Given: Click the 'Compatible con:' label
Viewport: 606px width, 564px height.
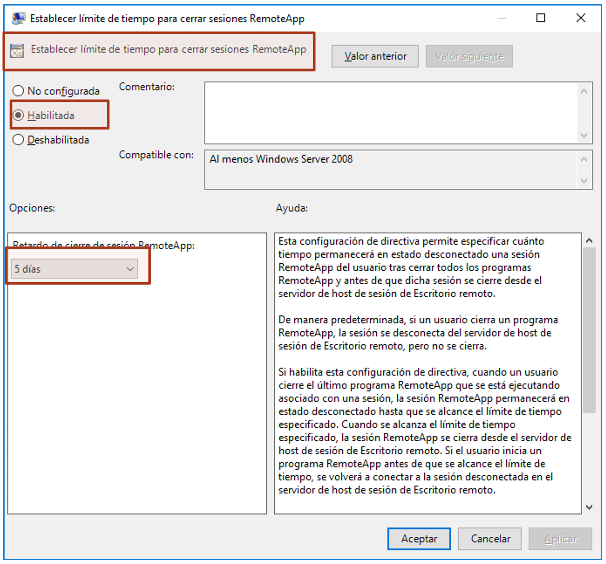Looking at the screenshot, I should pos(156,155).
